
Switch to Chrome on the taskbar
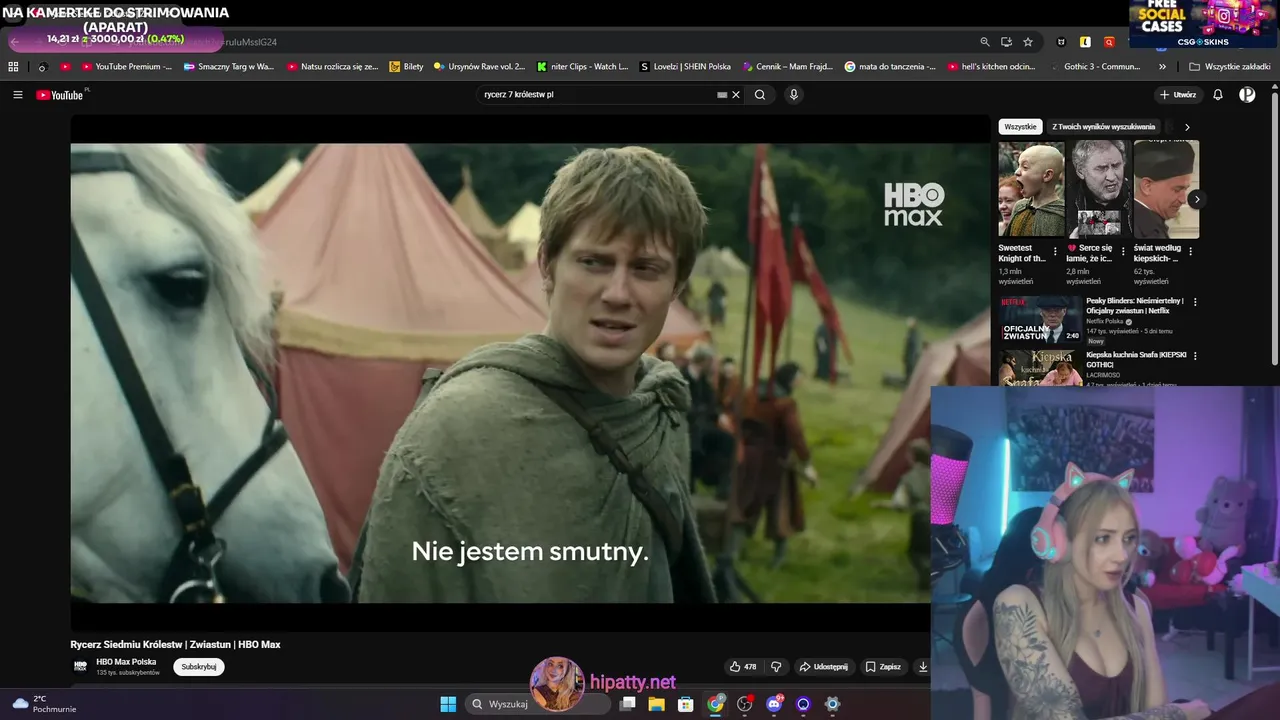pos(715,704)
